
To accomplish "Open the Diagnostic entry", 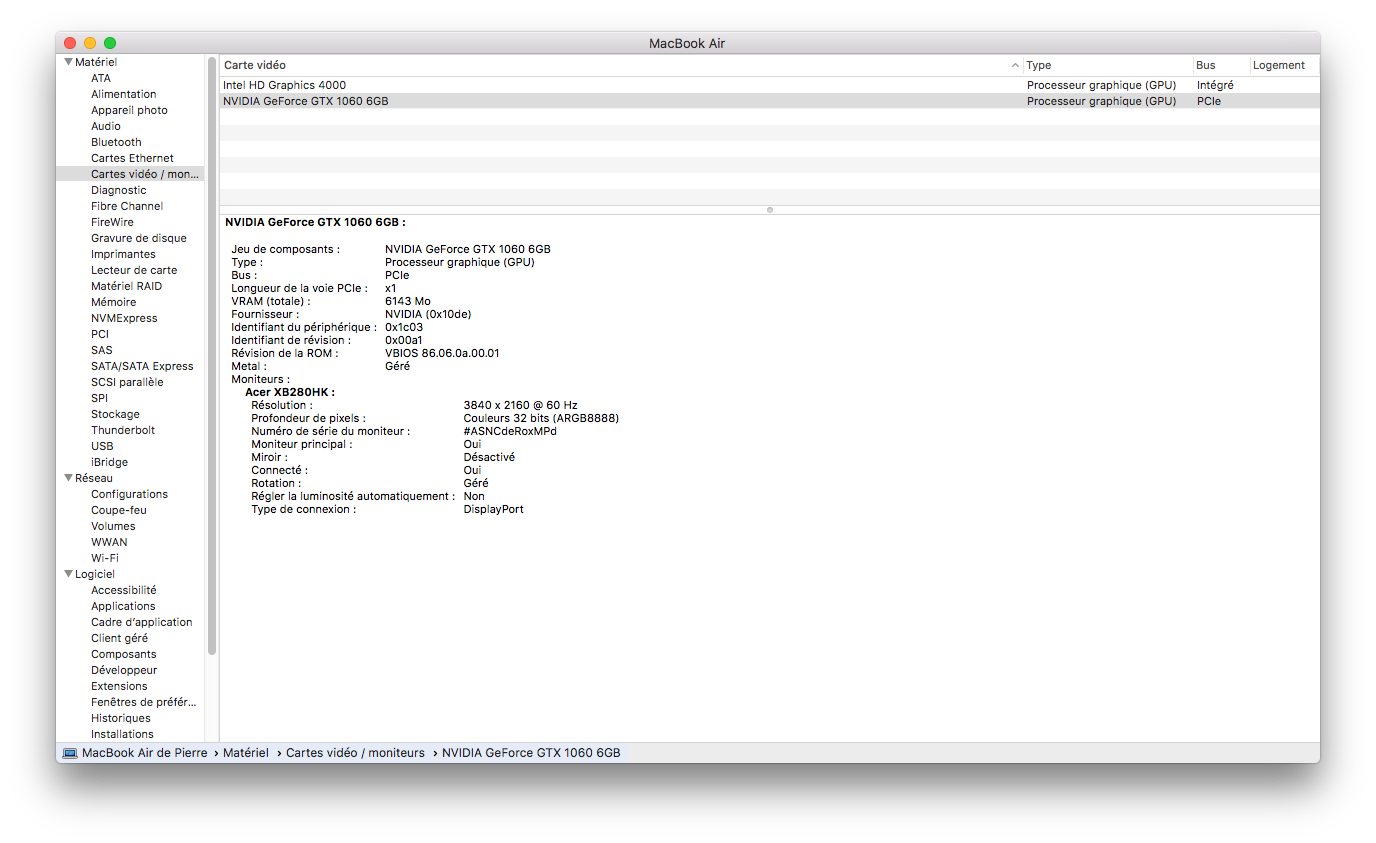I will tap(119, 190).
